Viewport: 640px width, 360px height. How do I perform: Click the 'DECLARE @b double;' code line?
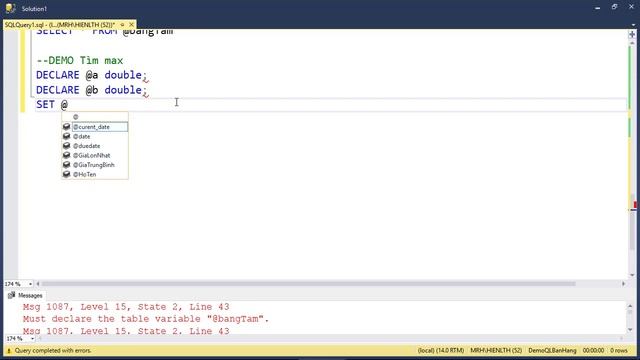pos(91,90)
